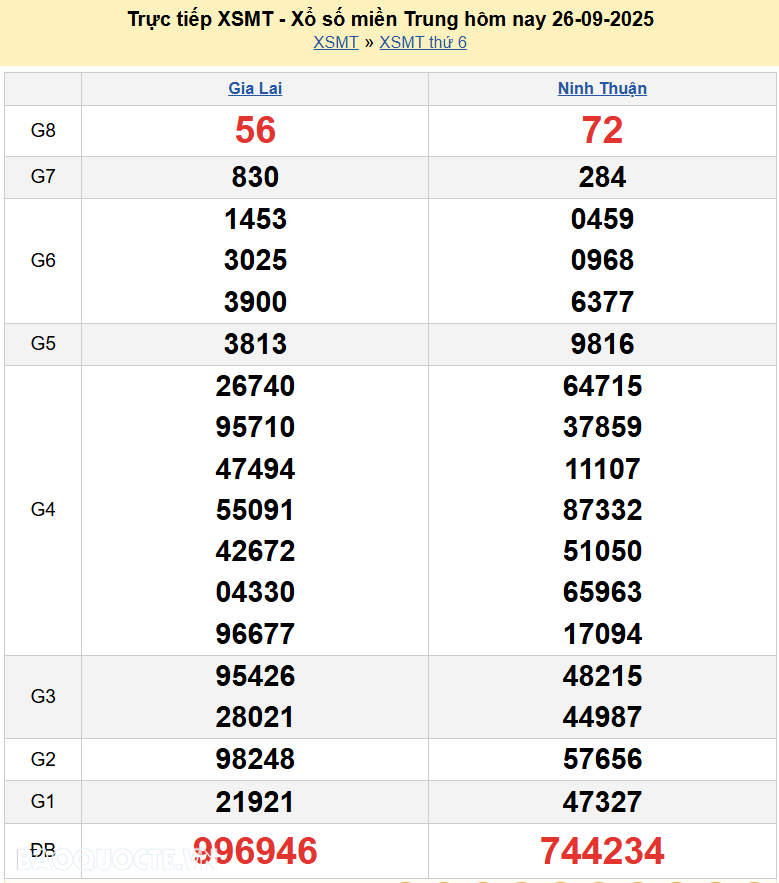
Task: Open the Gia Lai column header link
Action: [255, 88]
